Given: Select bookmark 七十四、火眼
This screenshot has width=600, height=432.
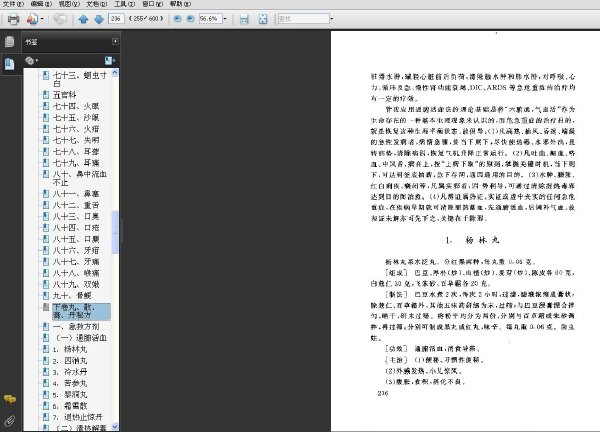Looking at the screenshot, I should coord(76,106).
